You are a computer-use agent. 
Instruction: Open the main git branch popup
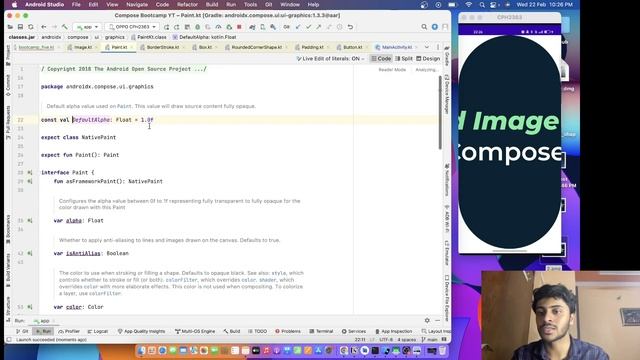click(x=429, y=340)
